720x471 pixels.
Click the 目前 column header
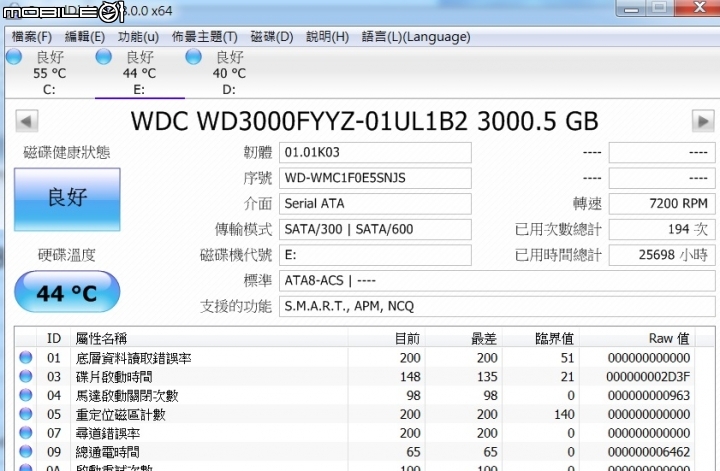coord(387,339)
